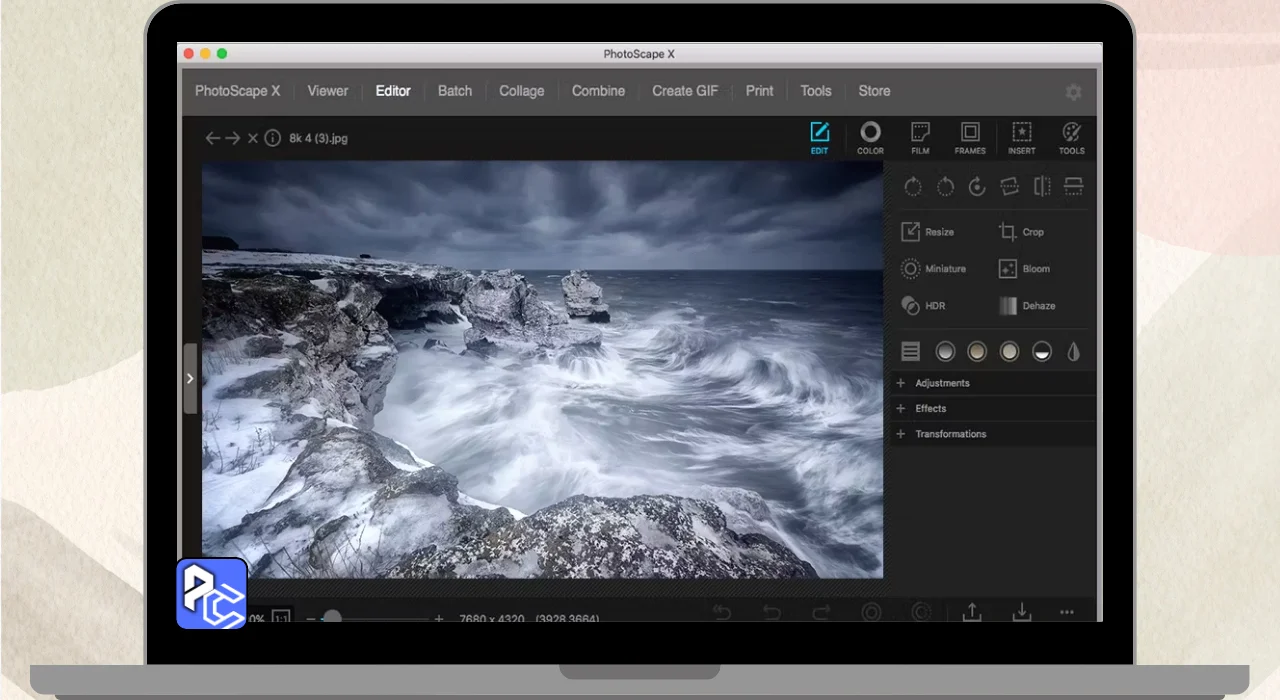
Task: Open the Frames panel
Action: 969,138
